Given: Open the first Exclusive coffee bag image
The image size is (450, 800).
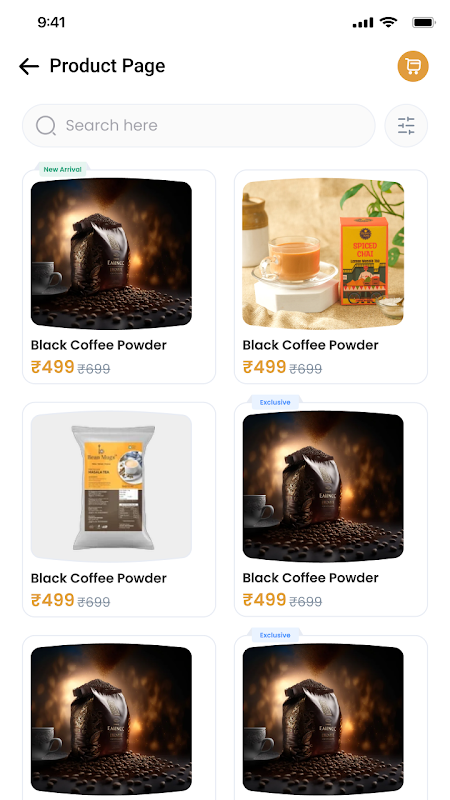Looking at the screenshot, I should tap(323, 486).
